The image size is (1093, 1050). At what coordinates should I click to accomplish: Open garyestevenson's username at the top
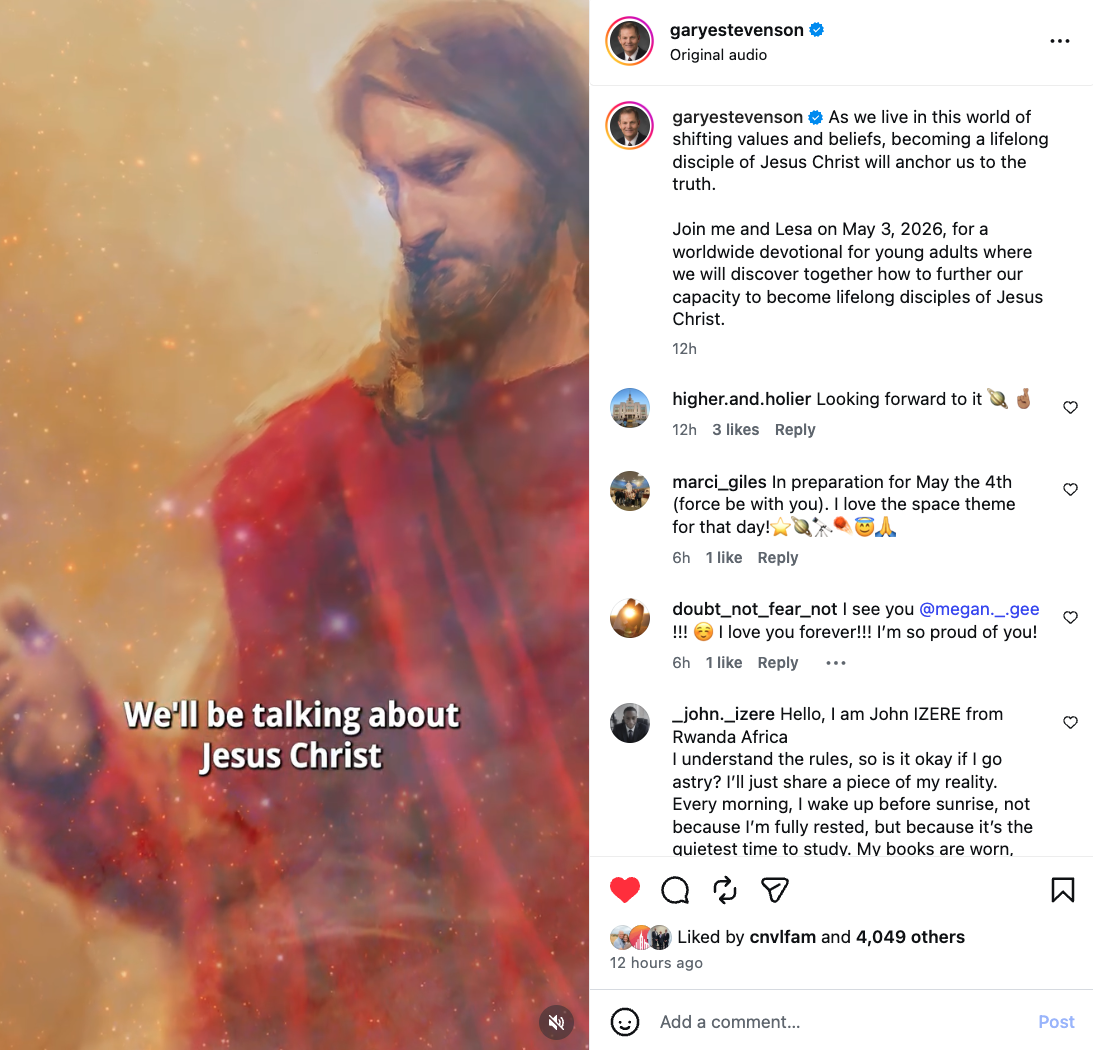click(x=738, y=30)
